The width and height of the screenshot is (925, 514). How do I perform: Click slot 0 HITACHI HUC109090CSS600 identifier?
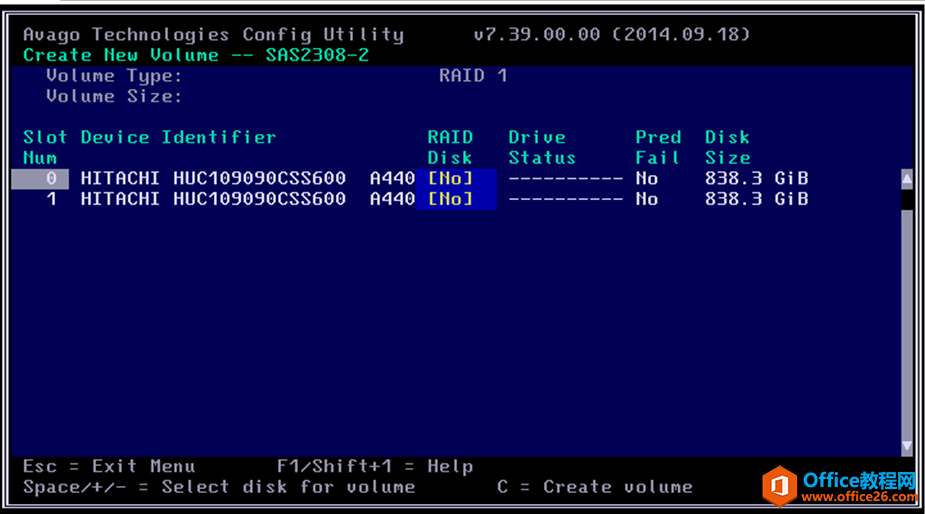[213, 178]
